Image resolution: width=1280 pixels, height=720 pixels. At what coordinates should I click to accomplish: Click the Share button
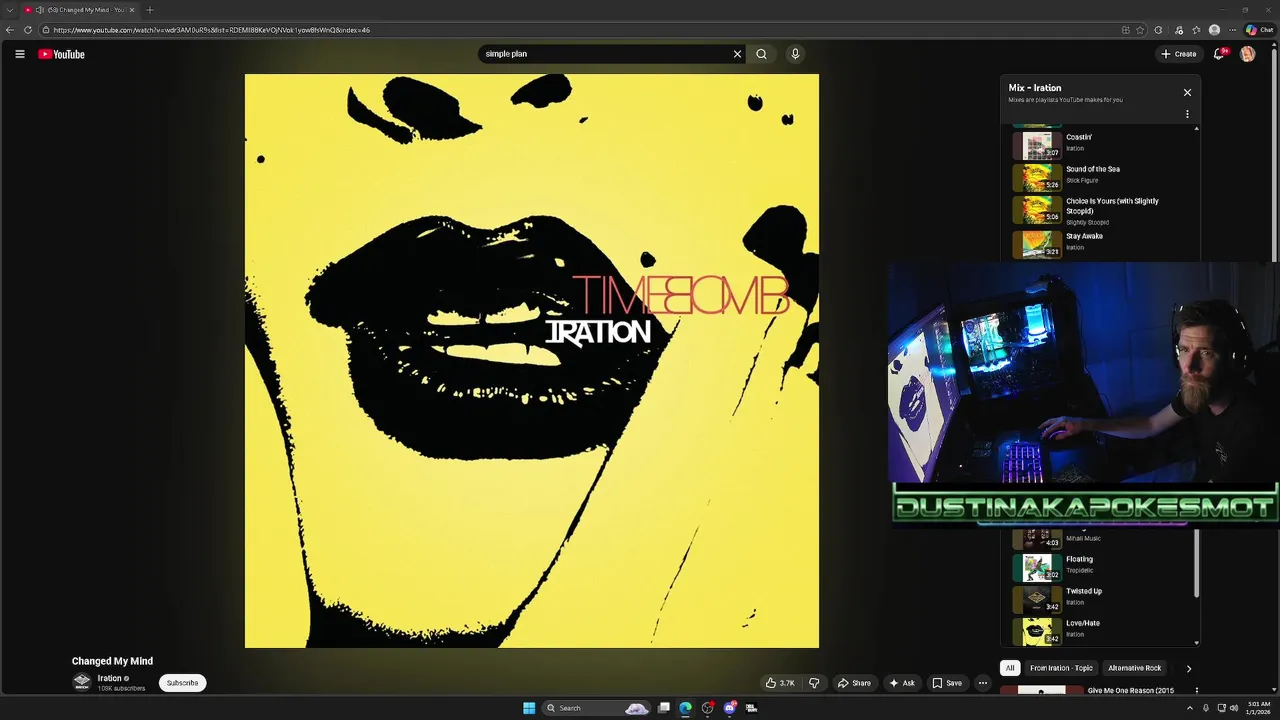(x=854, y=683)
